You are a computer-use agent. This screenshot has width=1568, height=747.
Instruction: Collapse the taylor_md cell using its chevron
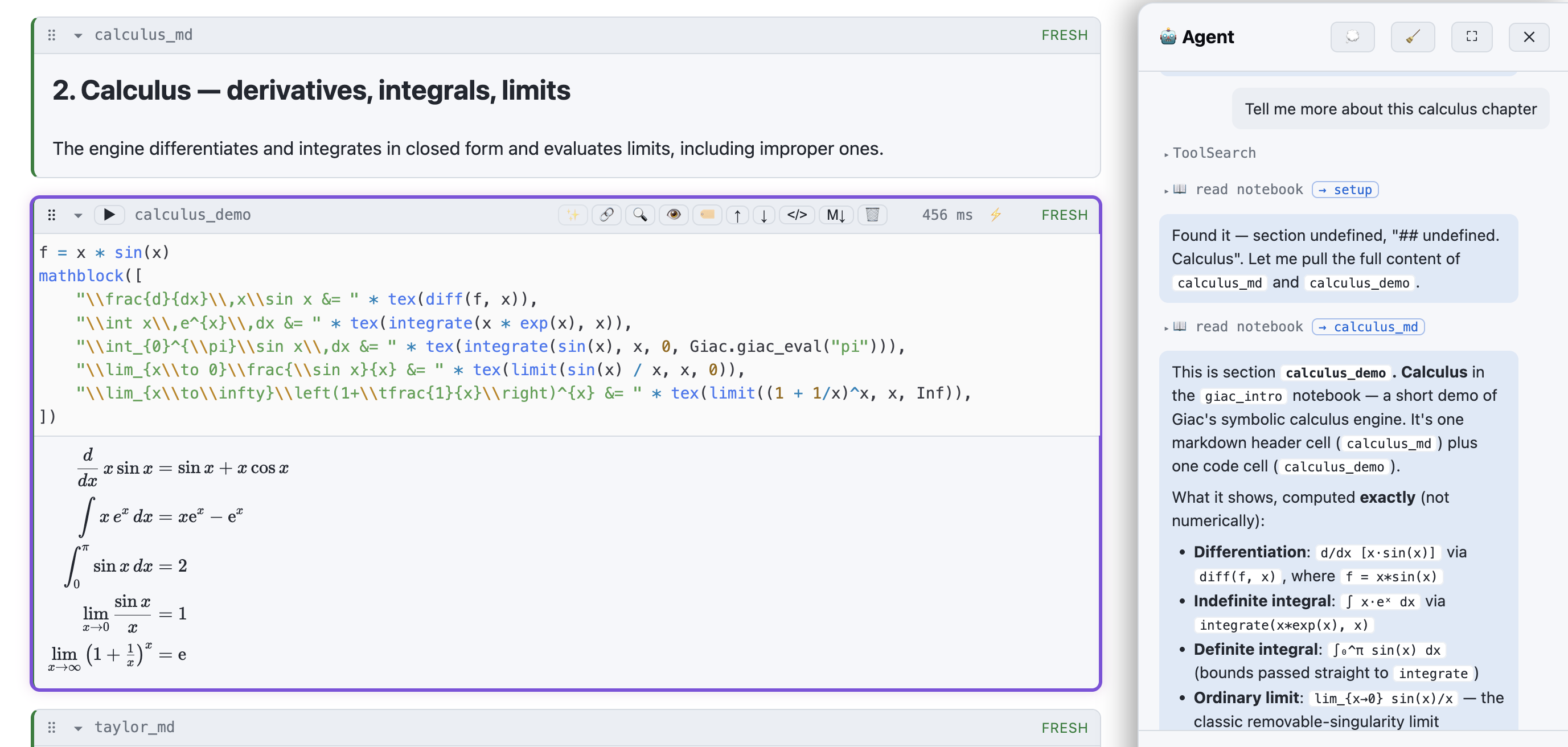[78, 728]
